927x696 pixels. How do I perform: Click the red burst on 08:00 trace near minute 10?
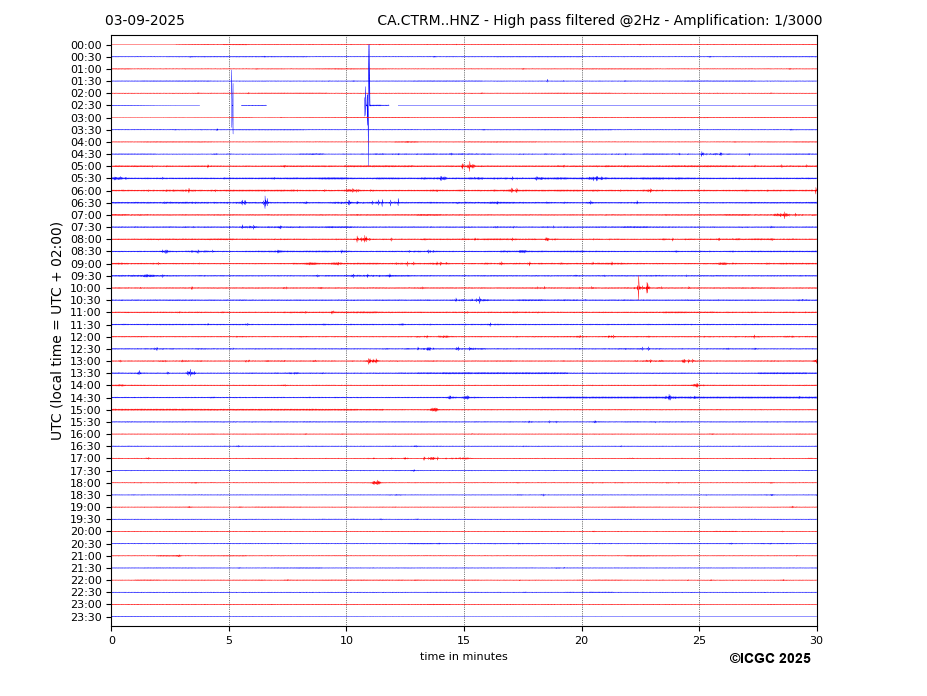[362, 239]
